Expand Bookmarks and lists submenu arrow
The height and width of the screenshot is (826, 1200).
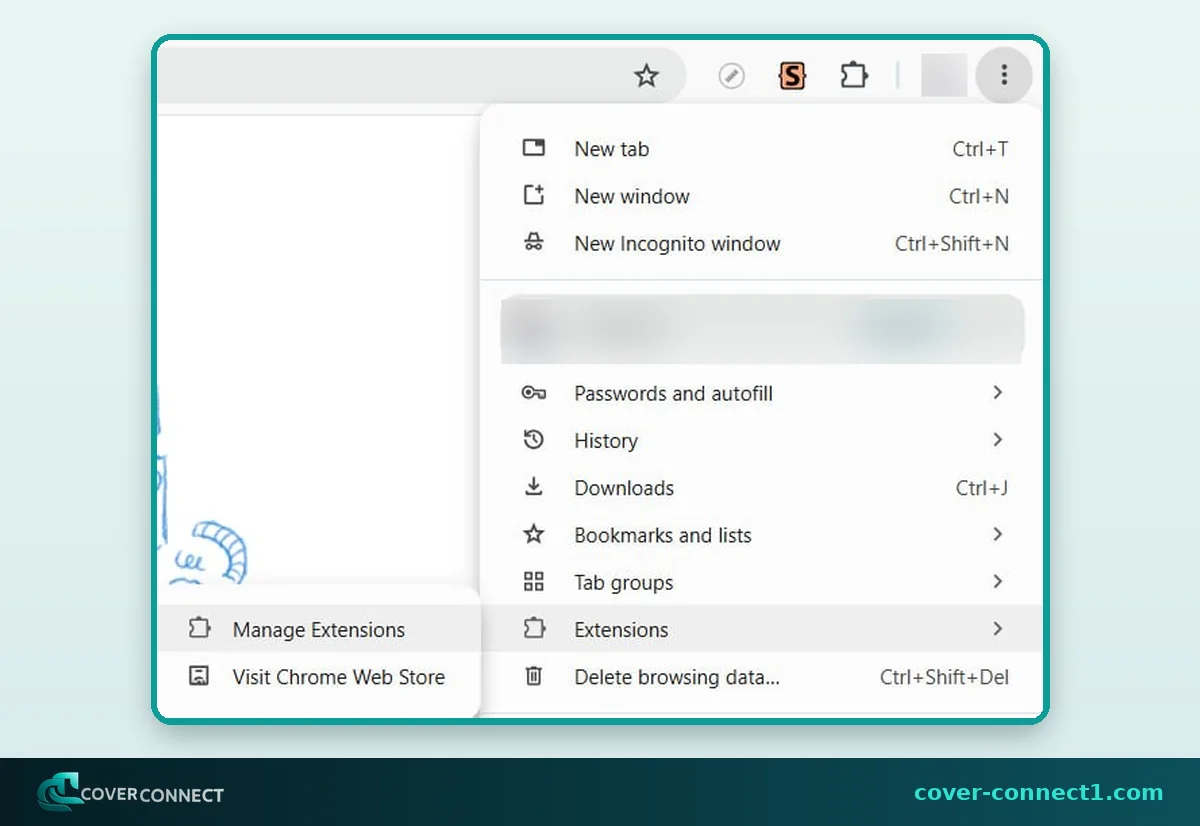(997, 534)
